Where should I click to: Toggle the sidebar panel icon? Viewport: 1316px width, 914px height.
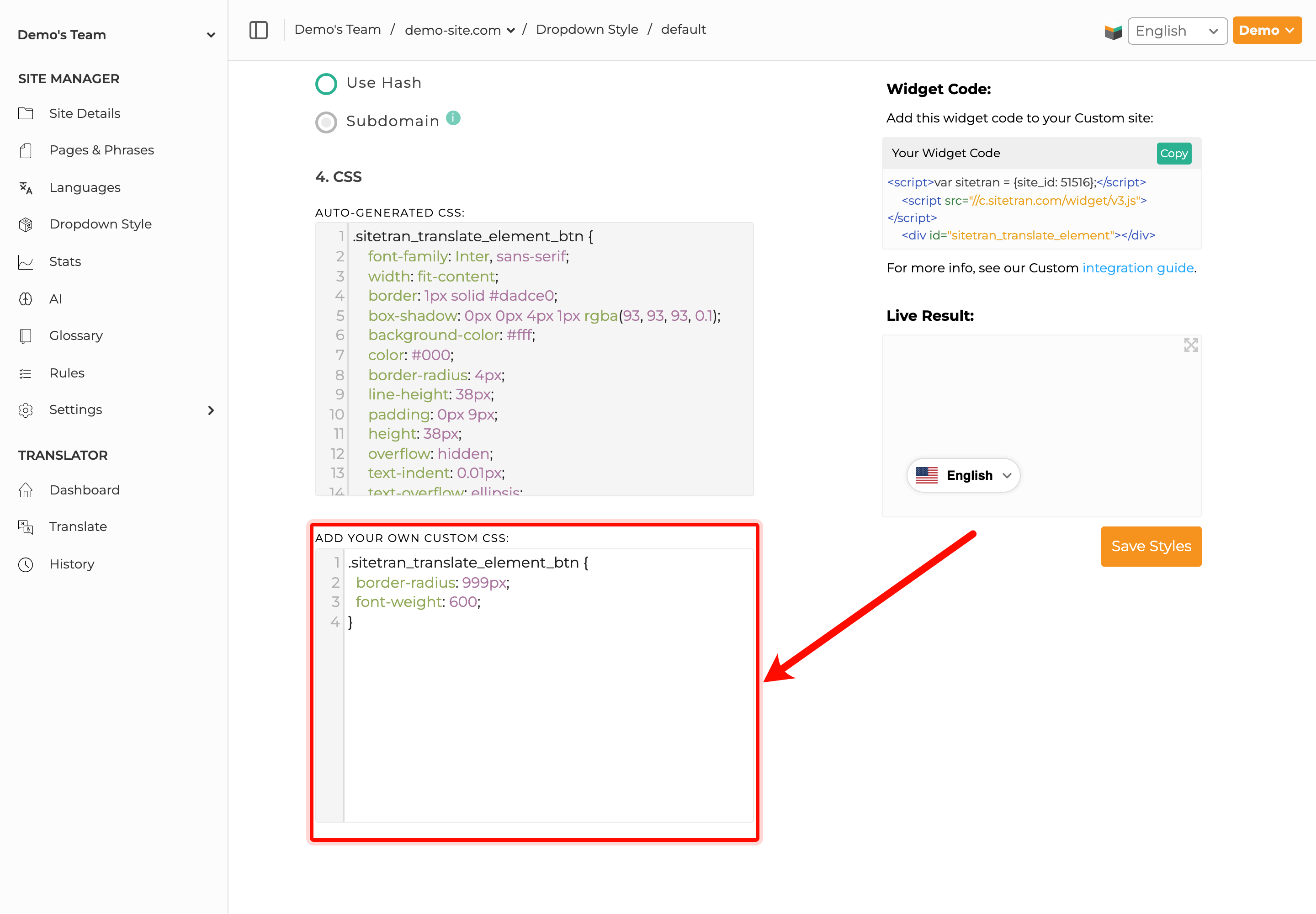258,30
